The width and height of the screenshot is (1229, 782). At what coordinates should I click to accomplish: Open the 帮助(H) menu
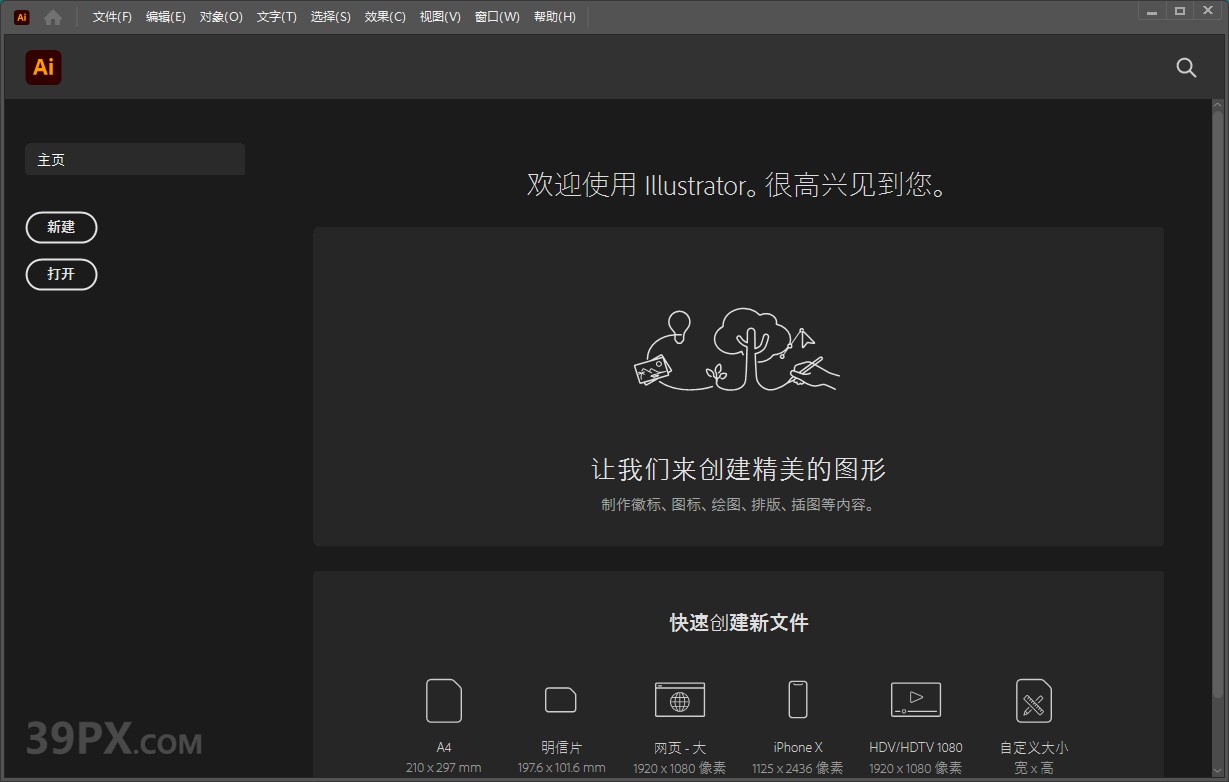point(555,17)
